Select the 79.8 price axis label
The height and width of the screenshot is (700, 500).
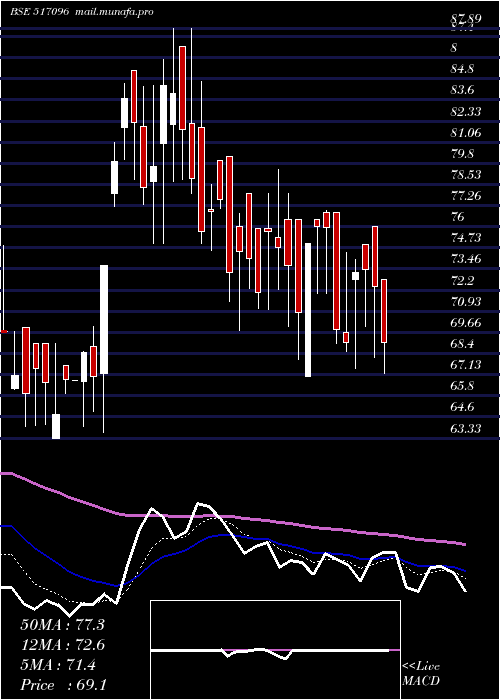(462, 154)
